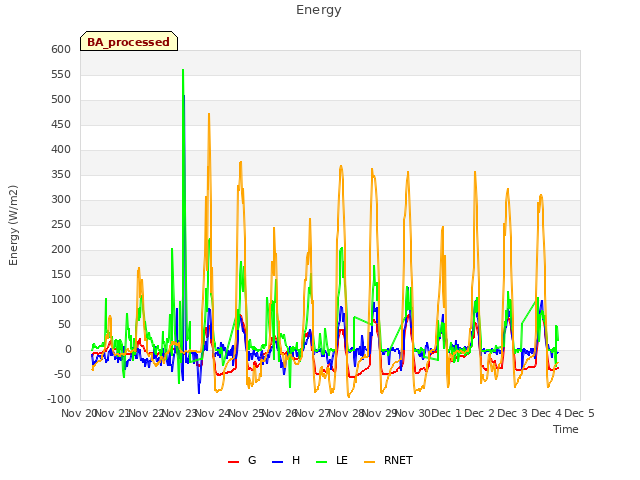Click the 400 y-axis tick value
Image resolution: width=640 pixels, height=480 pixels.
(x=61, y=150)
